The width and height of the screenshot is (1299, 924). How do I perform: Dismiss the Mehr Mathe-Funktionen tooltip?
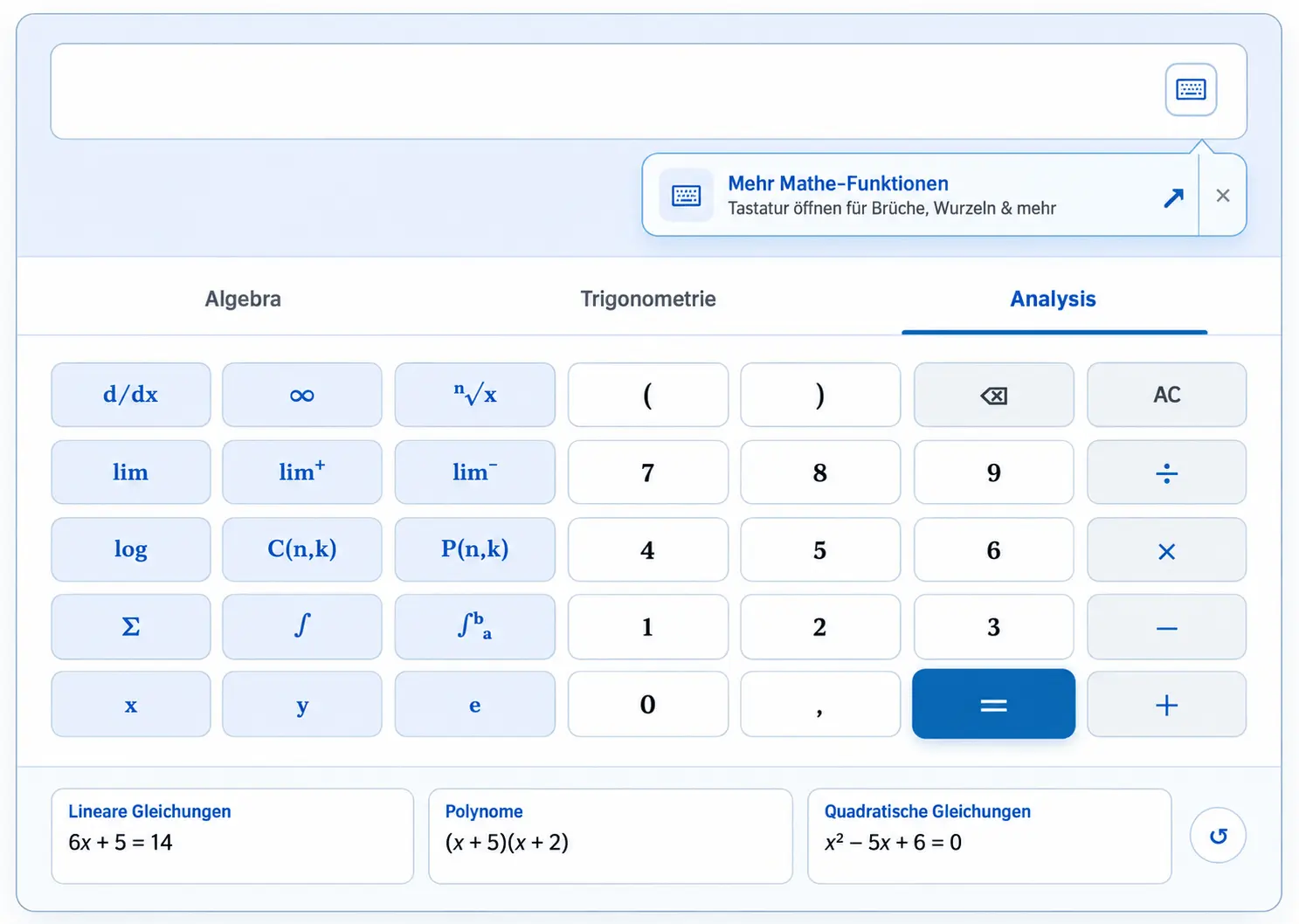tap(1223, 196)
